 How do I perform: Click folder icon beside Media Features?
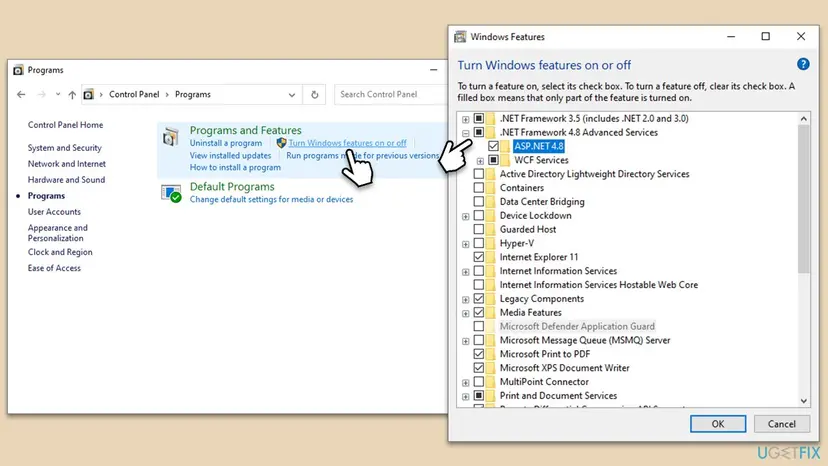[491, 312]
